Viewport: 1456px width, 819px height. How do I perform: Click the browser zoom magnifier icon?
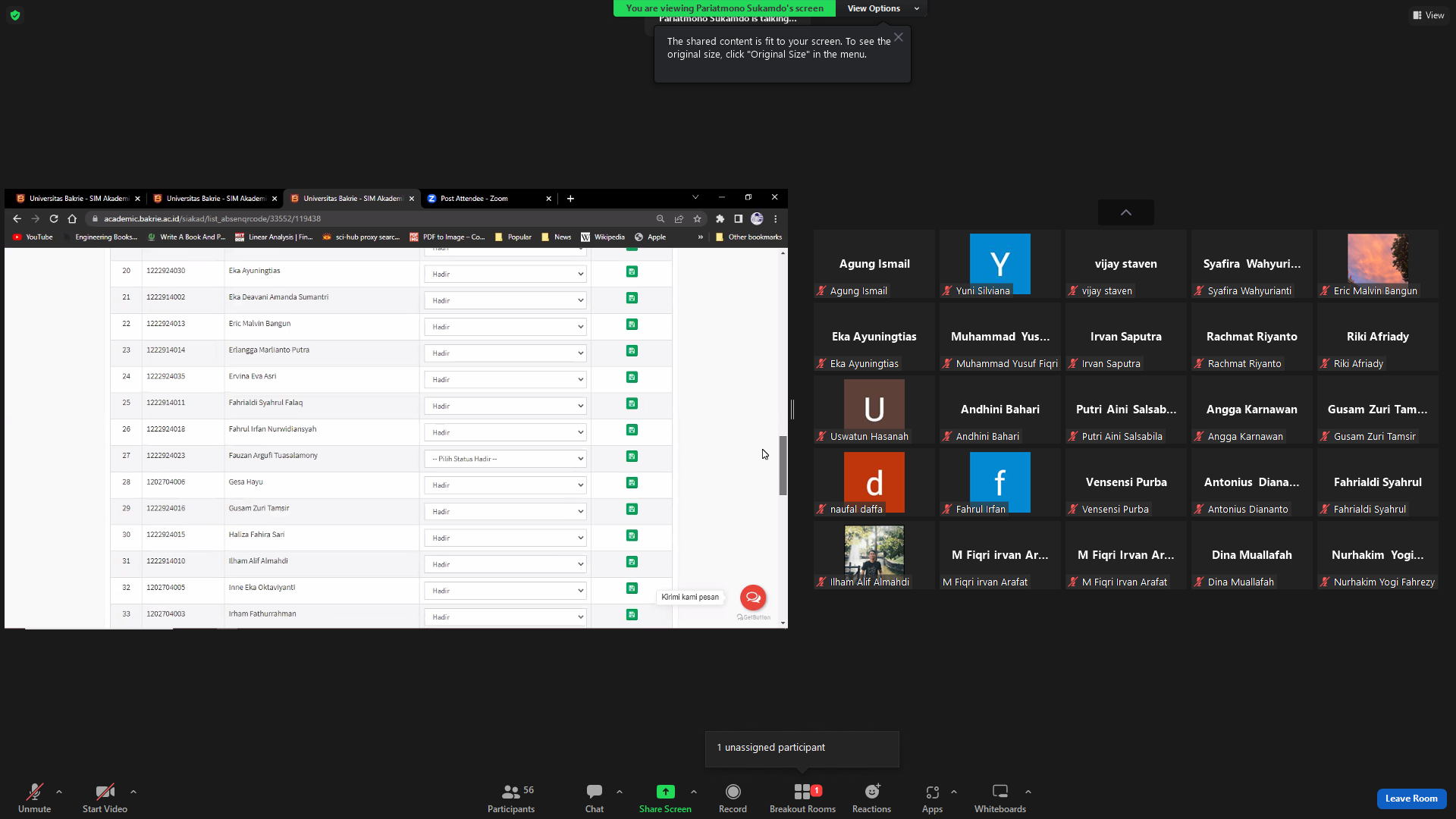click(661, 218)
